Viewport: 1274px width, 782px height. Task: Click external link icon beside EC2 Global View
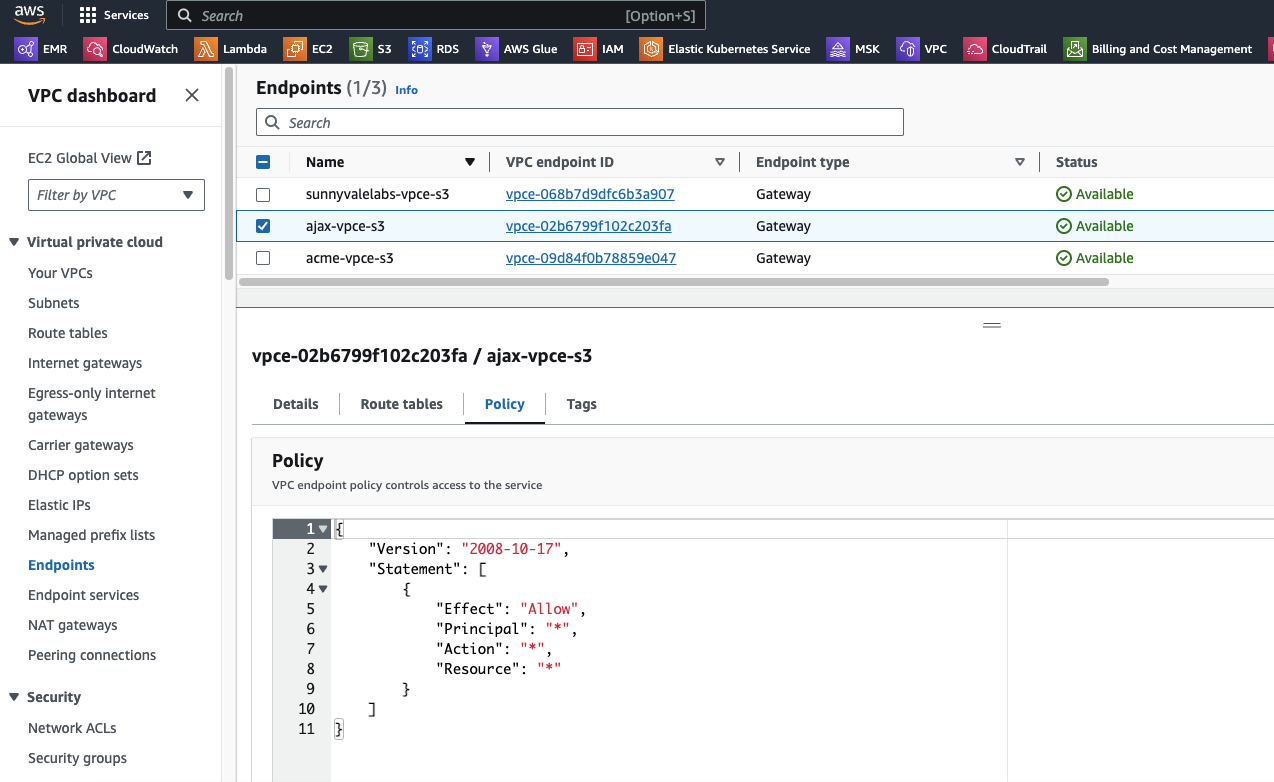[144, 158]
